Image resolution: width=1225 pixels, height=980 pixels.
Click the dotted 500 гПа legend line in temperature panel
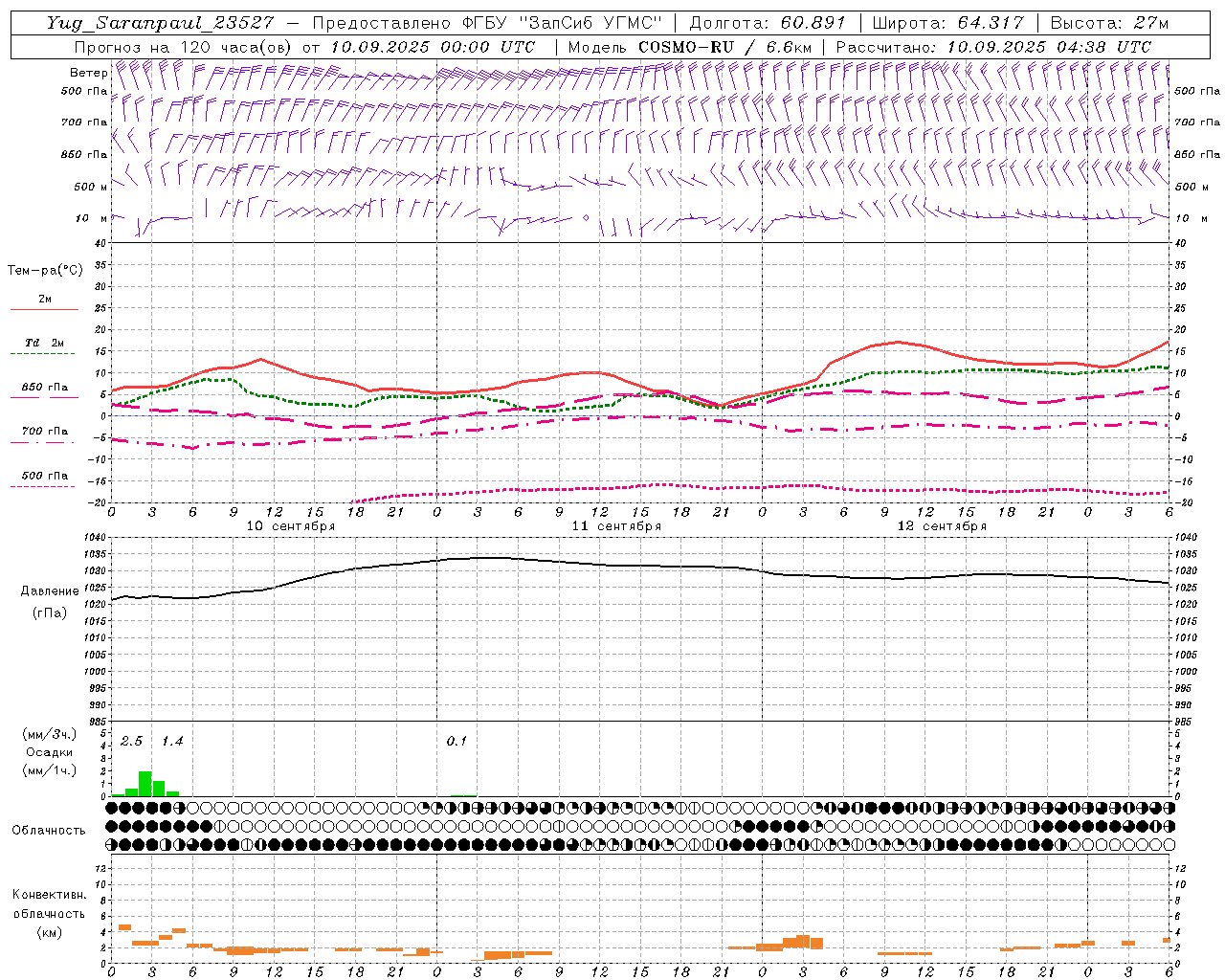(43, 486)
